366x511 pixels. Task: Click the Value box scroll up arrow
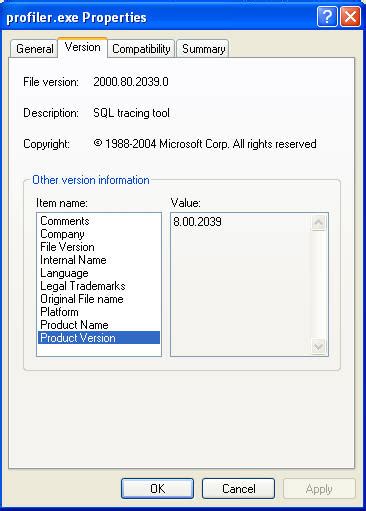click(318, 223)
